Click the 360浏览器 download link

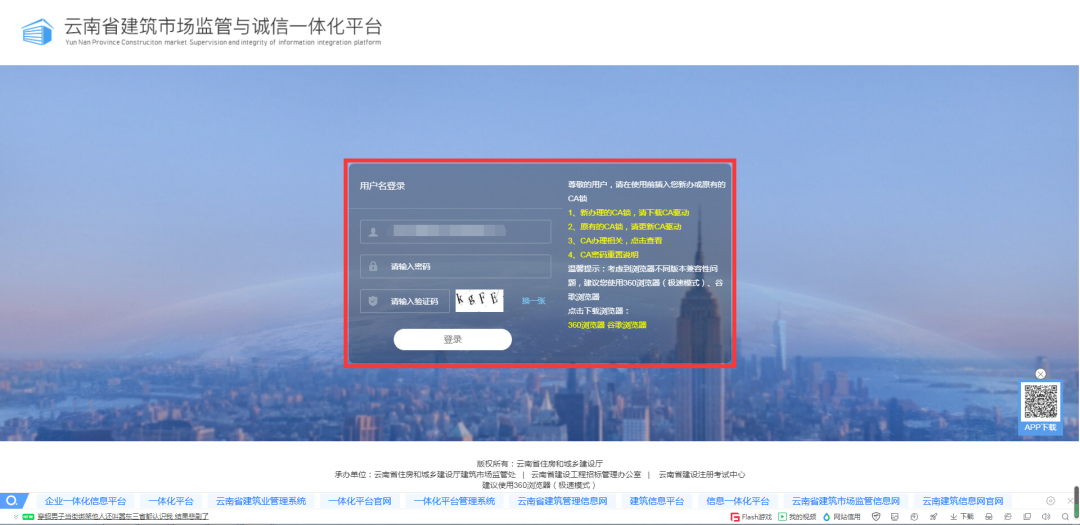(x=585, y=325)
